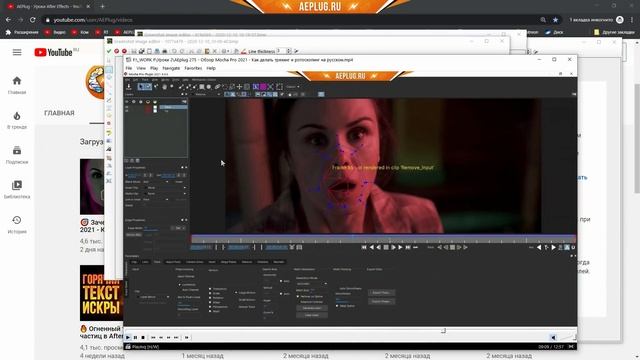Open История in YouTube sidebar
Image resolution: width=640 pixels, height=360 pixels.
pos(17,224)
